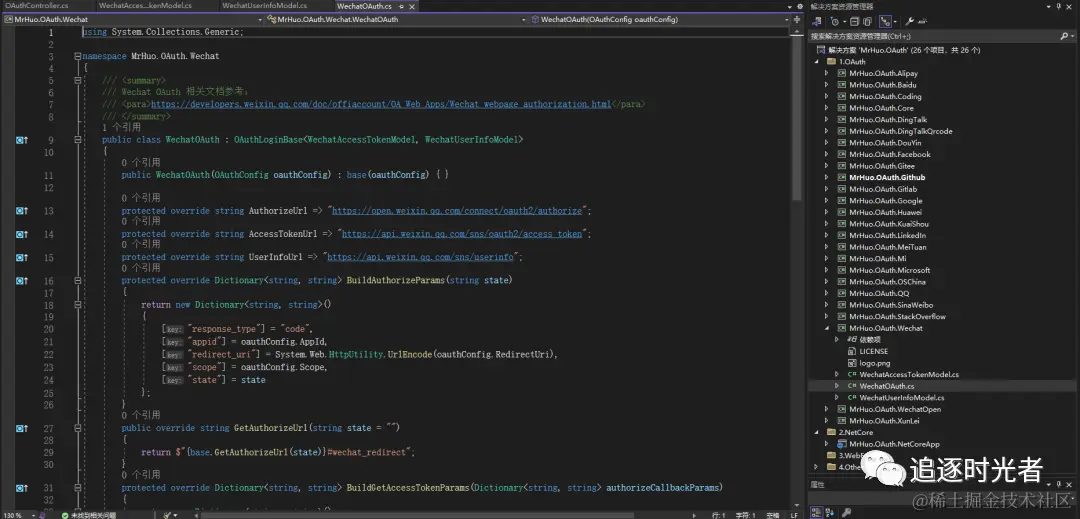
Task: Expand the MrHuo.OAuth.WechatOpen project node
Action: point(827,409)
